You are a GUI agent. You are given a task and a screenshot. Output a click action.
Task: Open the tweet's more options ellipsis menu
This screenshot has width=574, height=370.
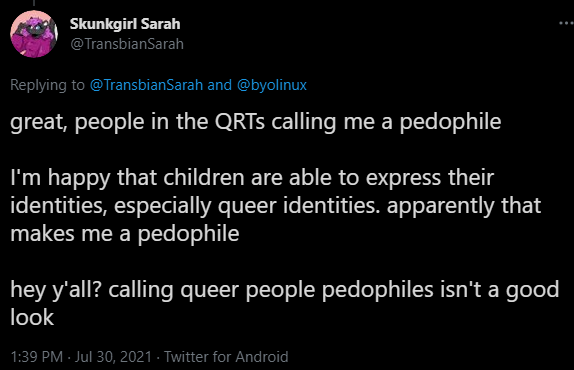click(x=567, y=23)
